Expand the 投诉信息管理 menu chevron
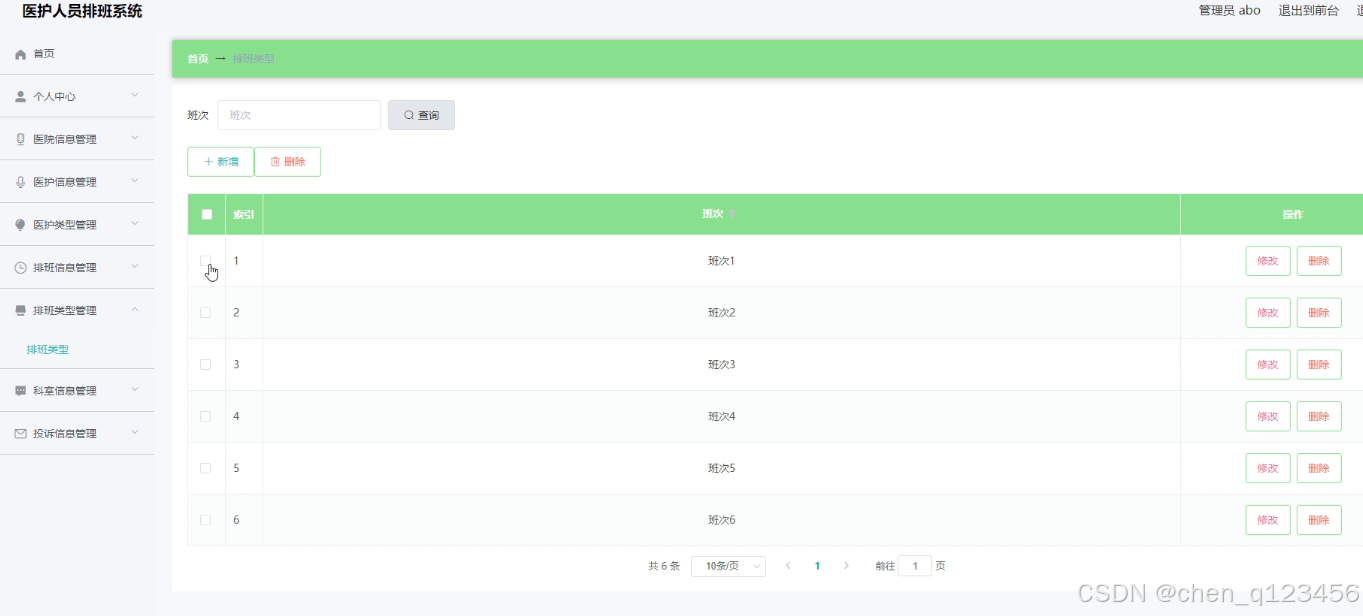The height and width of the screenshot is (616, 1363). (x=135, y=433)
